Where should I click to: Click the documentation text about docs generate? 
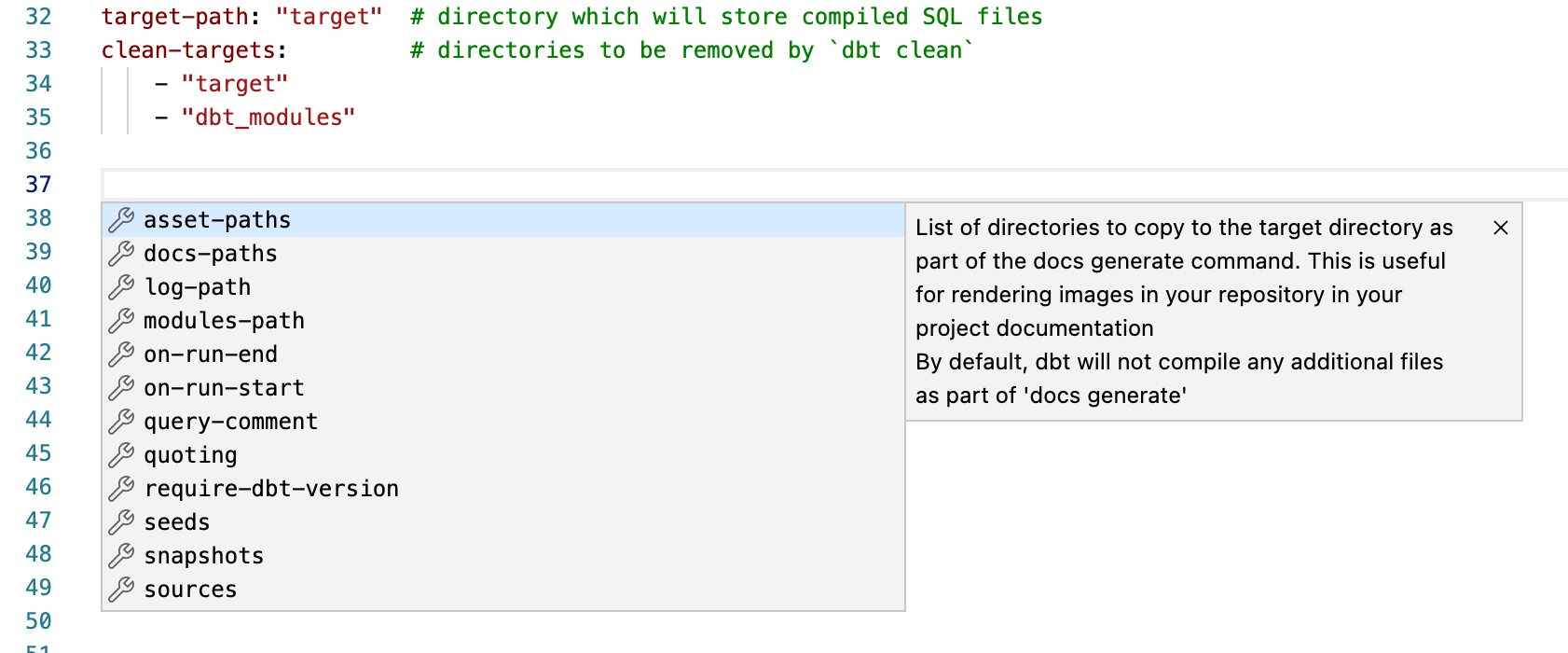click(x=1184, y=312)
